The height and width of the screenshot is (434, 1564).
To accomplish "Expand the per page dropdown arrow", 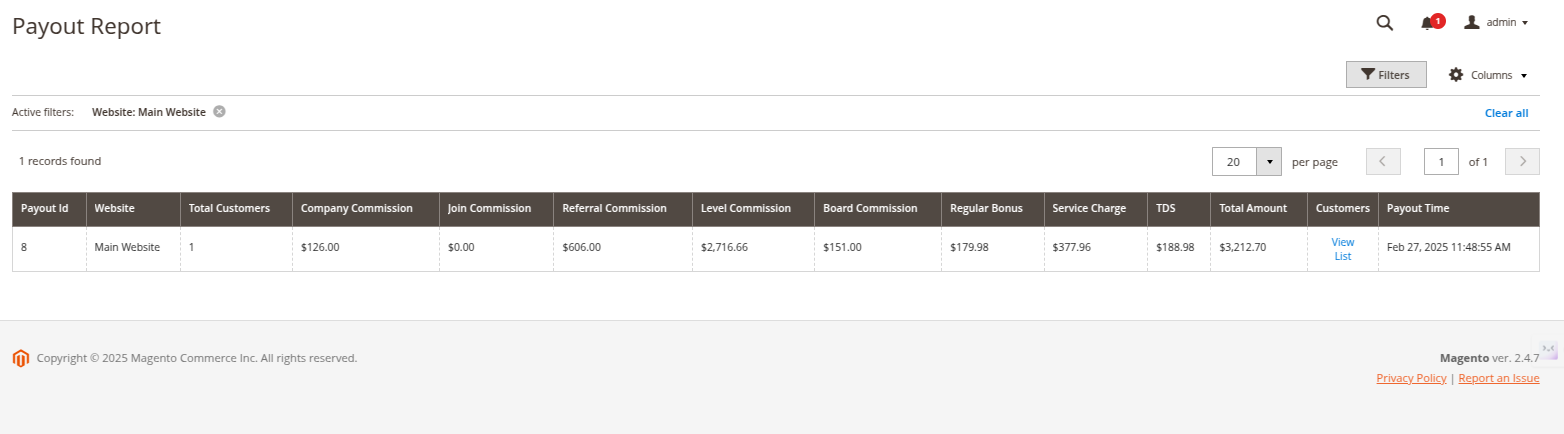I will tap(1269, 161).
